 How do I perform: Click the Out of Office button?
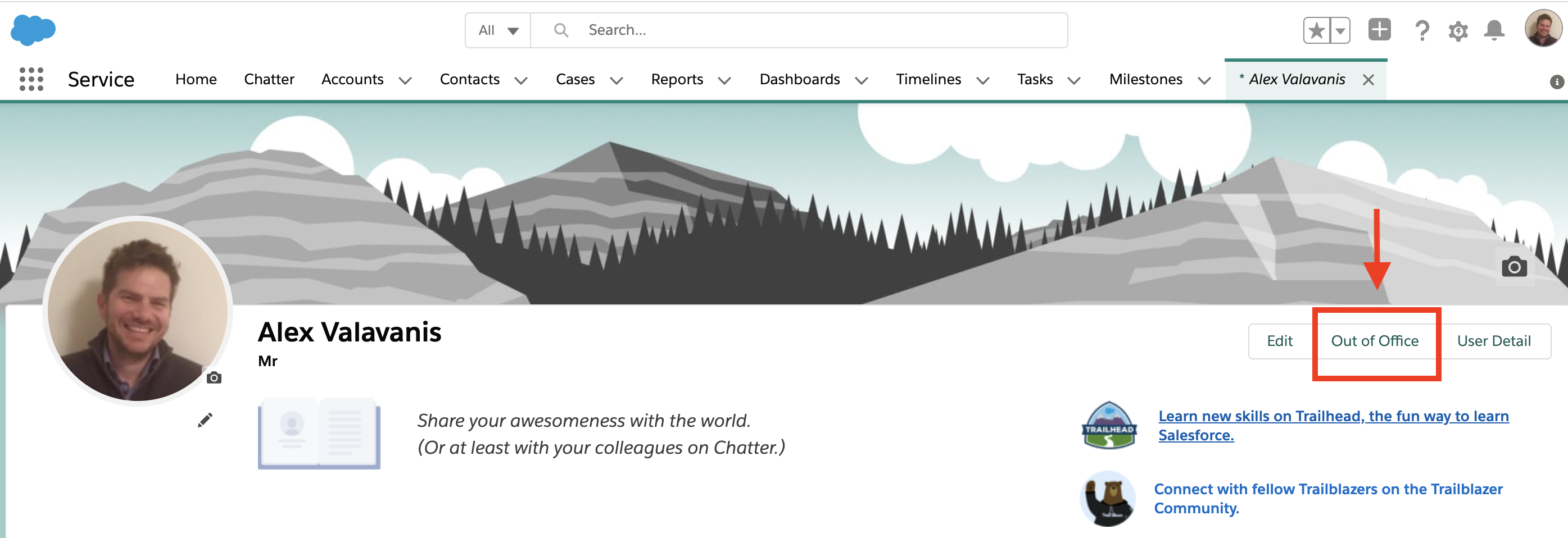click(x=1375, y=341)
